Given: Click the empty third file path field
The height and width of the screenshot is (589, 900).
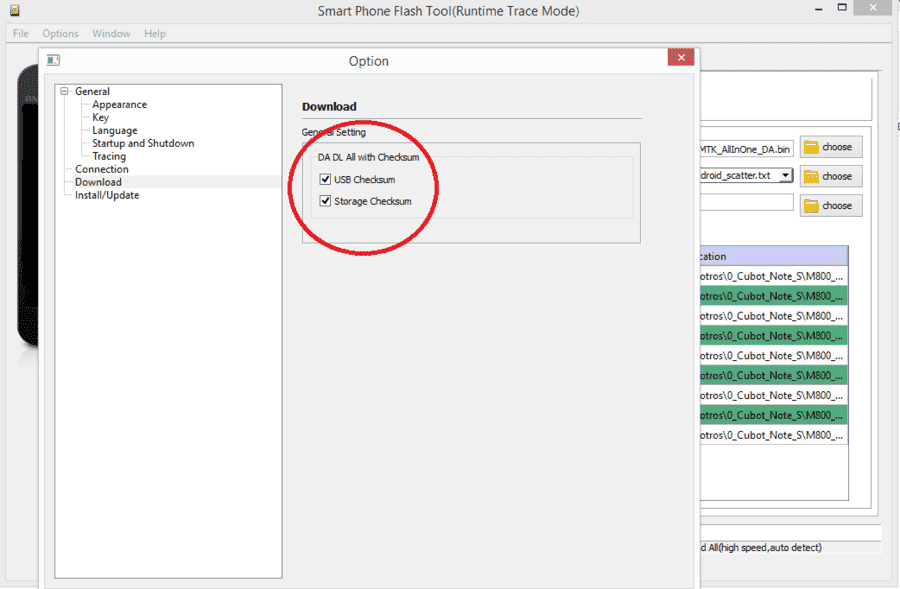Looking at the screenshot, I should (x=747, y=203).
